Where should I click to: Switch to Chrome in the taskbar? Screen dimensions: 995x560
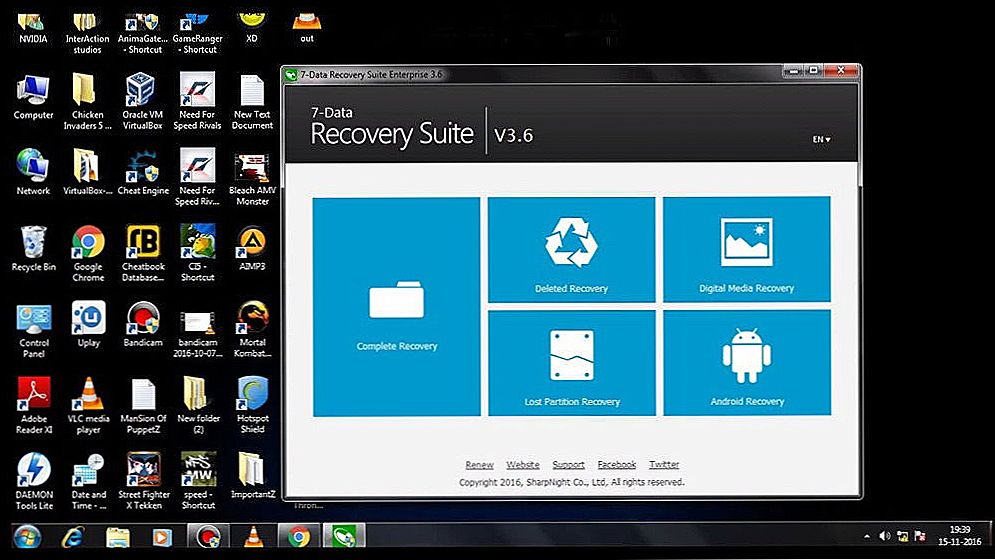point(298,537)
